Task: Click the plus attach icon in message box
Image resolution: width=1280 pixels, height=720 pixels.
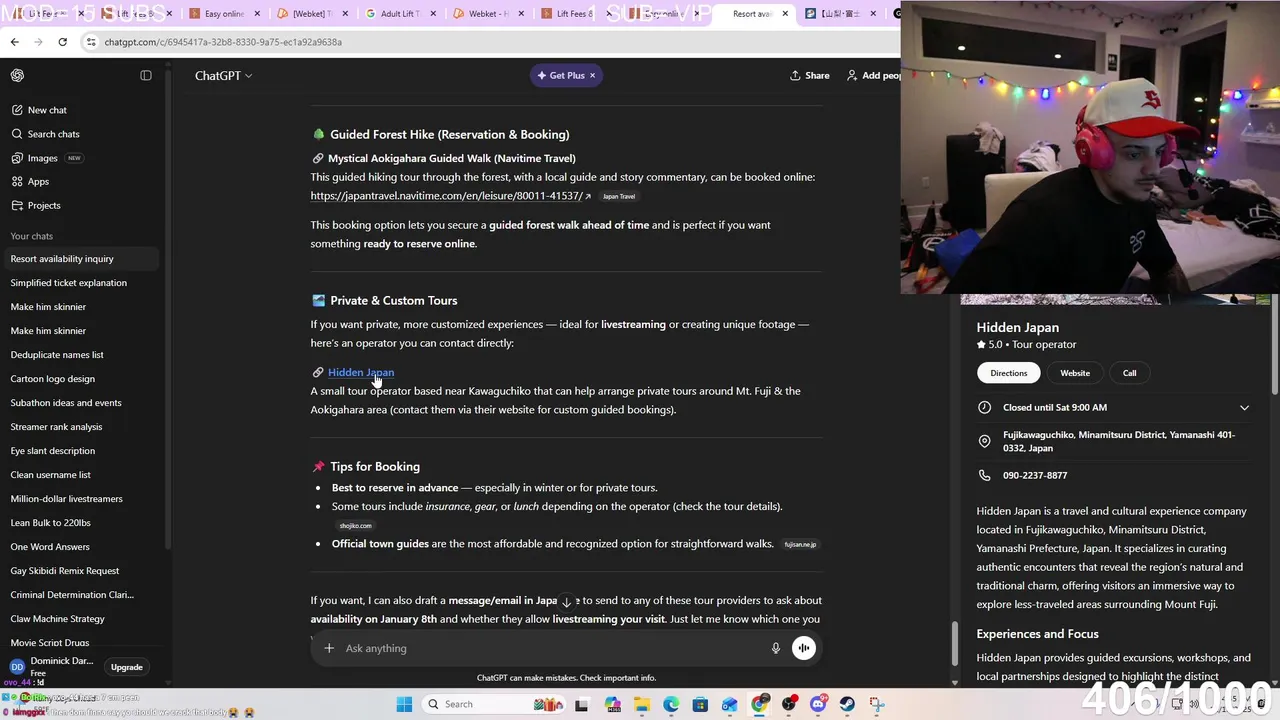Action: (329, 648)
